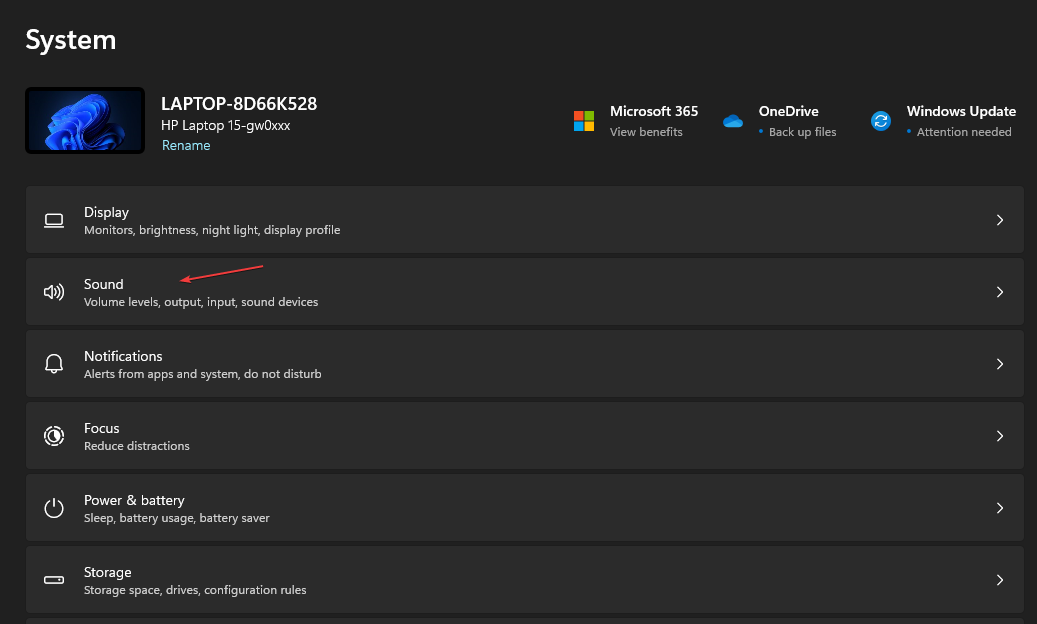Screen dimensions: 1037x624
Task: Expand Notifications row using right chevron
Action: click(999, 364)
